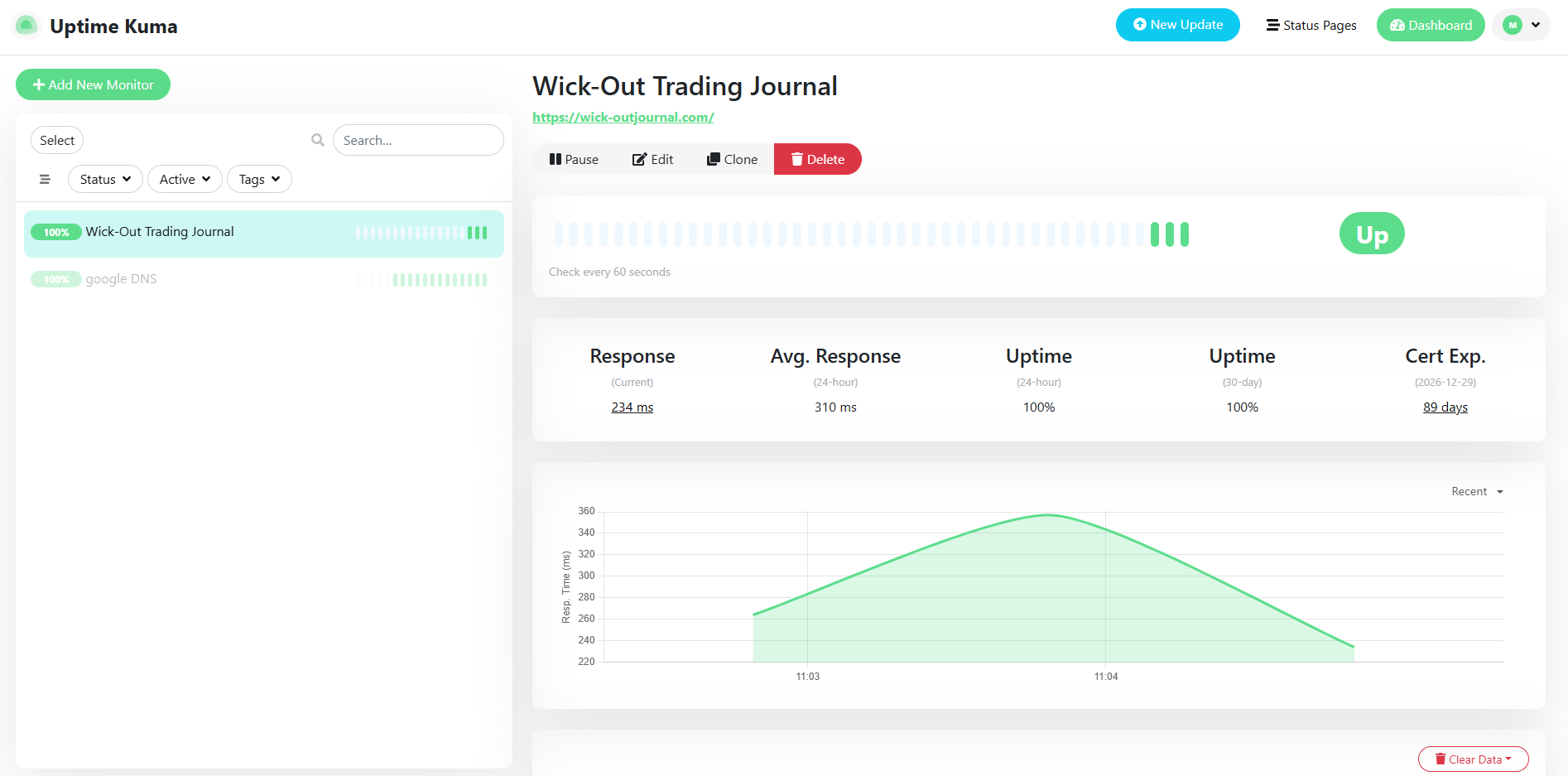
Task: Select the google DNS monitor
Action: tap(264, 280)
